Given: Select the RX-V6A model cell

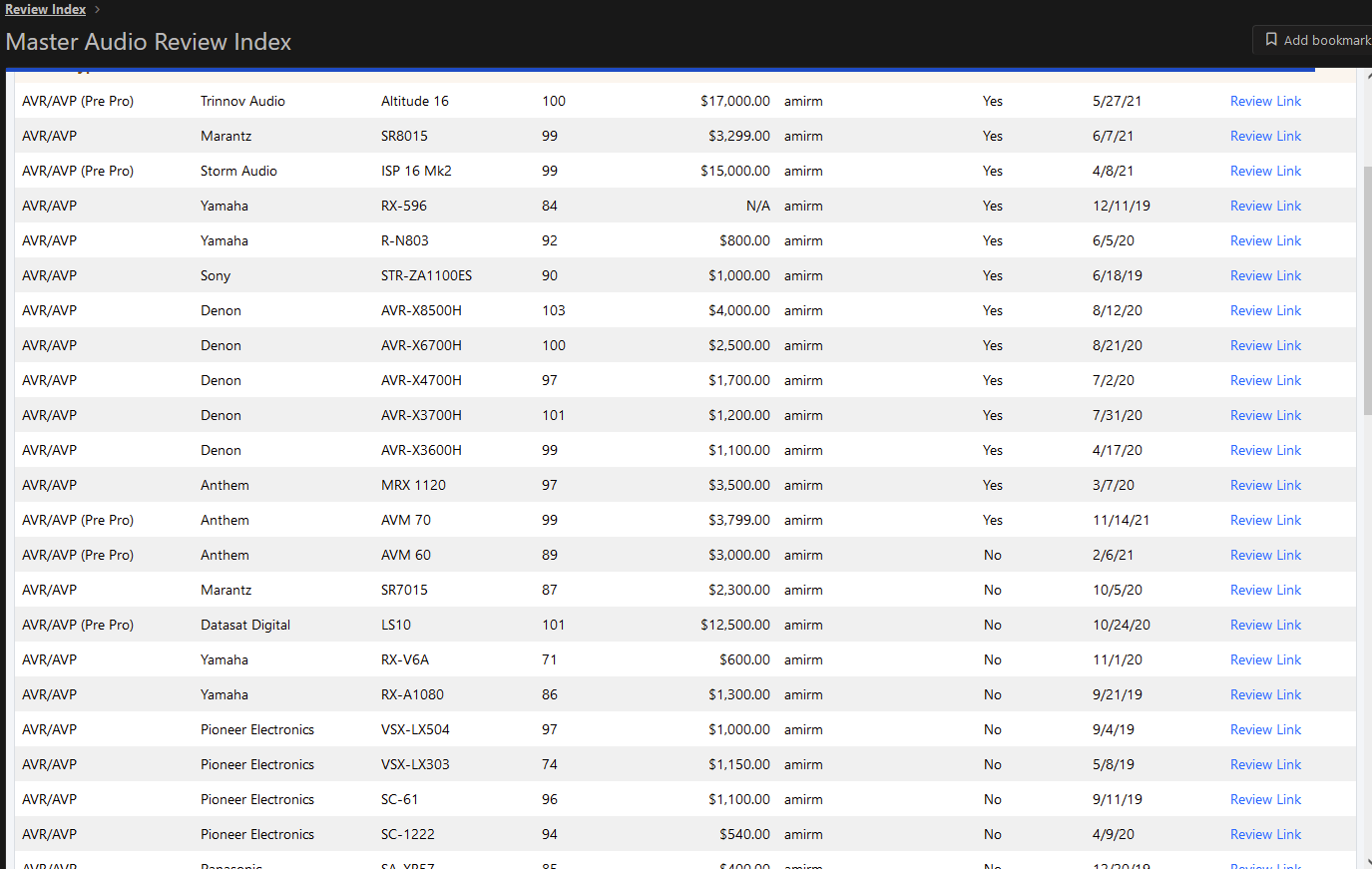Looking at the screenshot, I should point(405,659).
